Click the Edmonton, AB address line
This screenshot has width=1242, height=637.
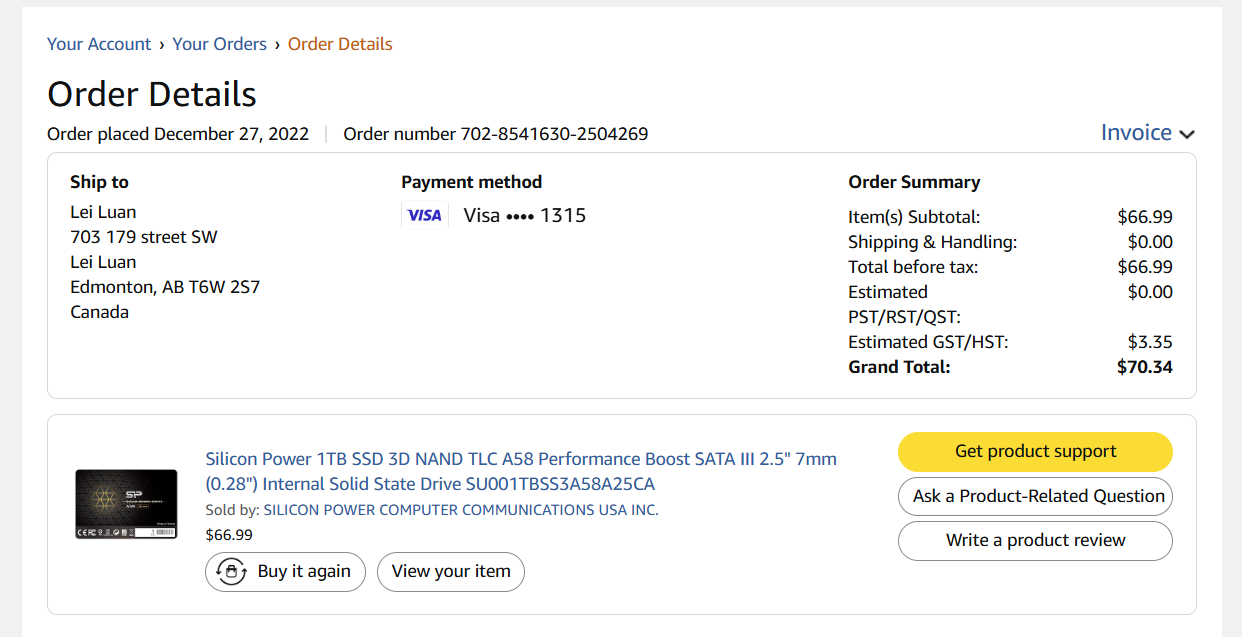165,287
